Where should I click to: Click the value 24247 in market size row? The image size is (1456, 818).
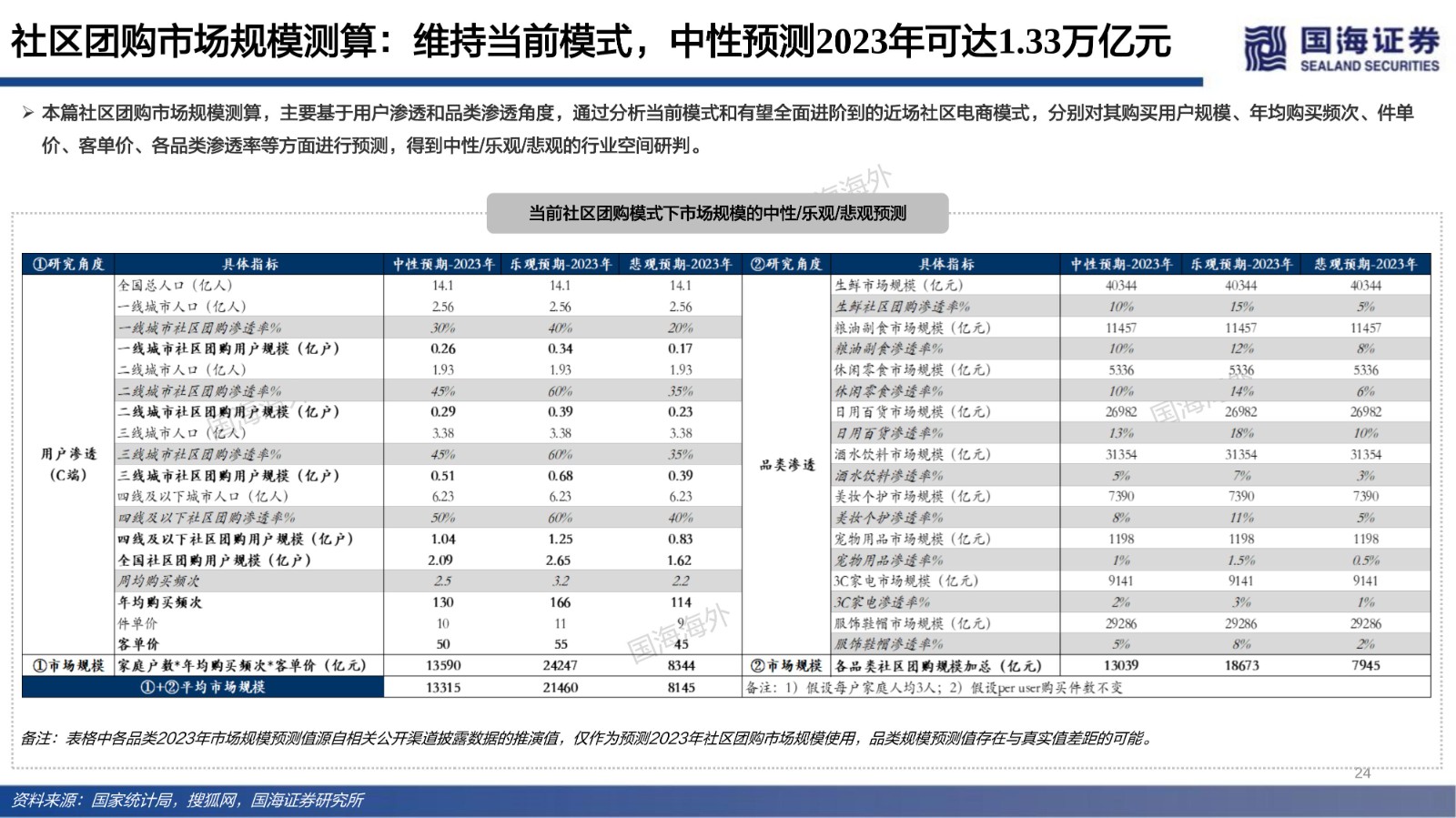561,665
